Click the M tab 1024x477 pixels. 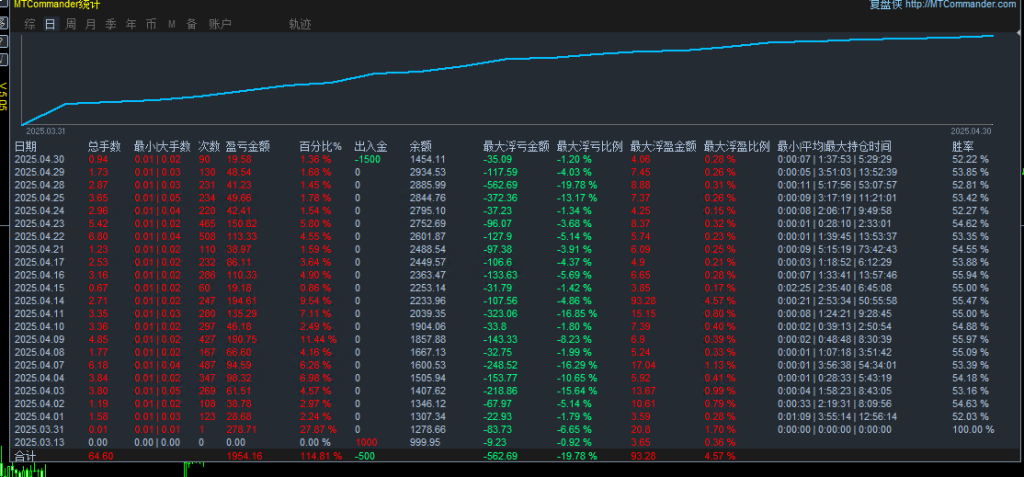(x=172, y=23)
